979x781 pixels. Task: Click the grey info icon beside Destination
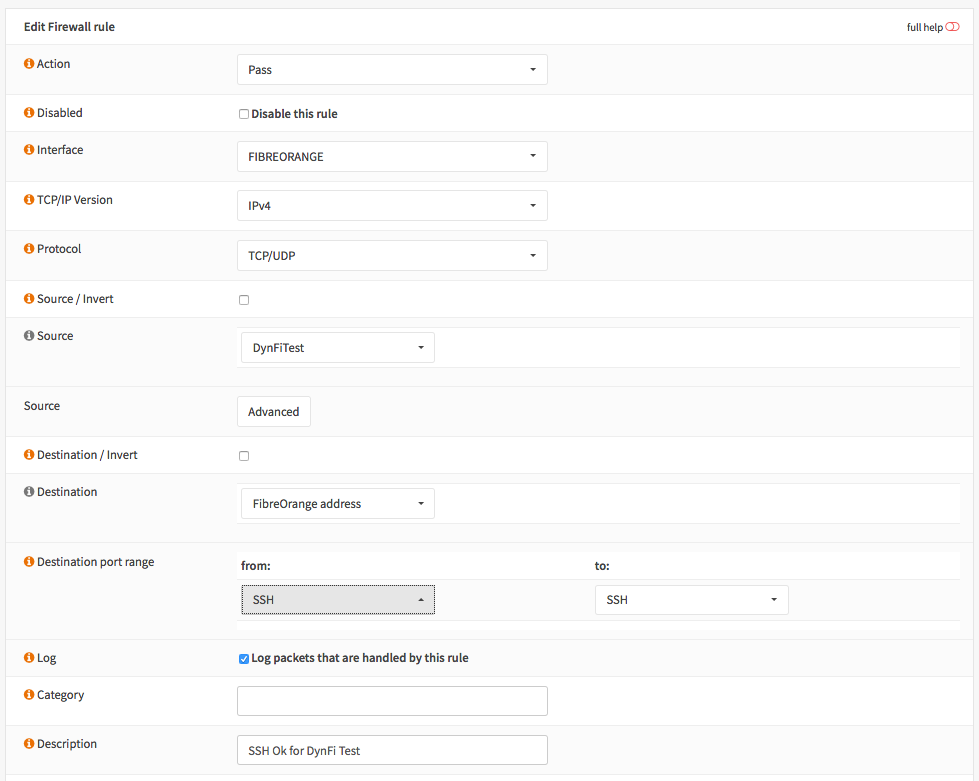tap(29, 492)
